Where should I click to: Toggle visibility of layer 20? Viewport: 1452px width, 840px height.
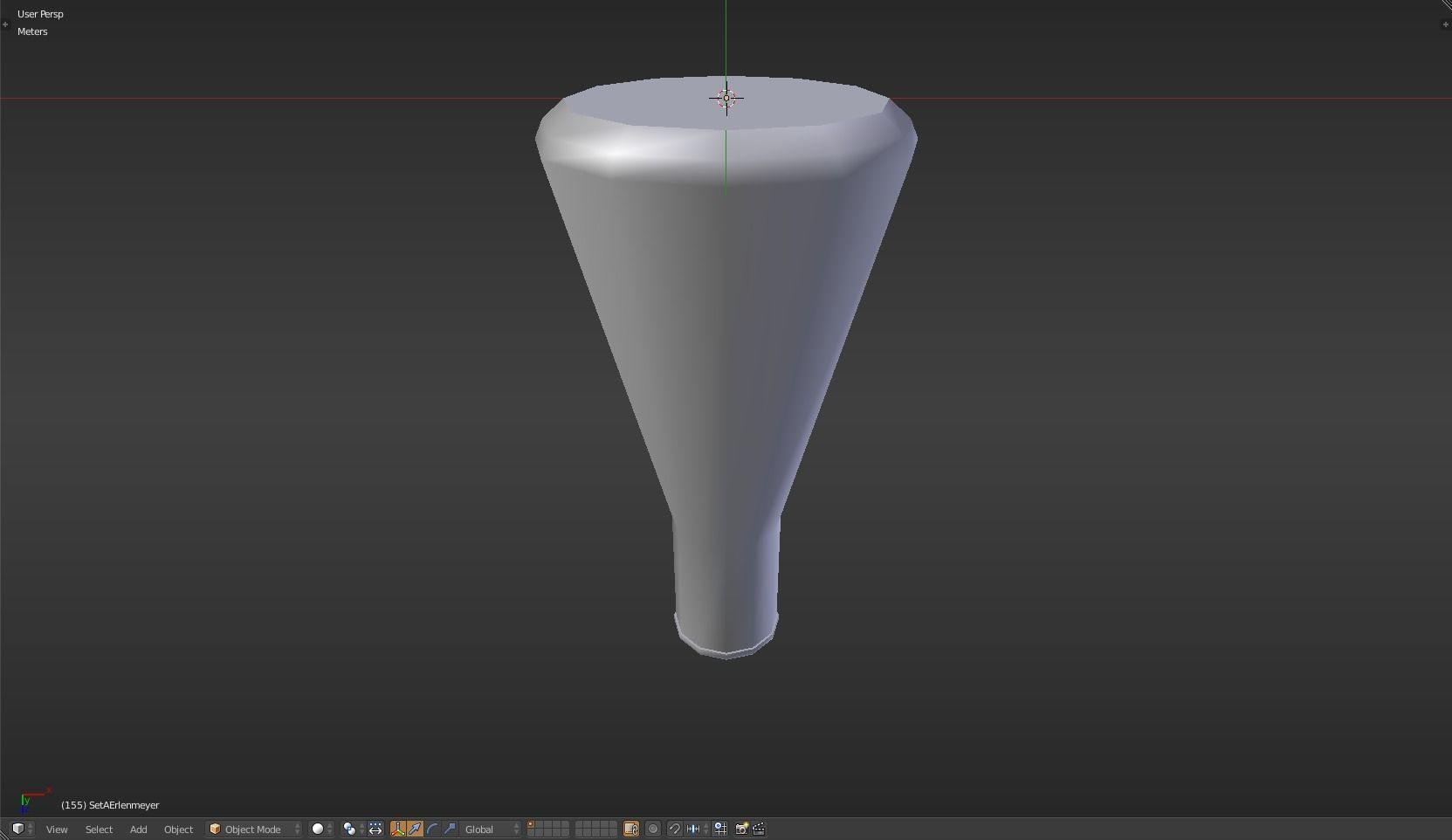click(613, 833)
